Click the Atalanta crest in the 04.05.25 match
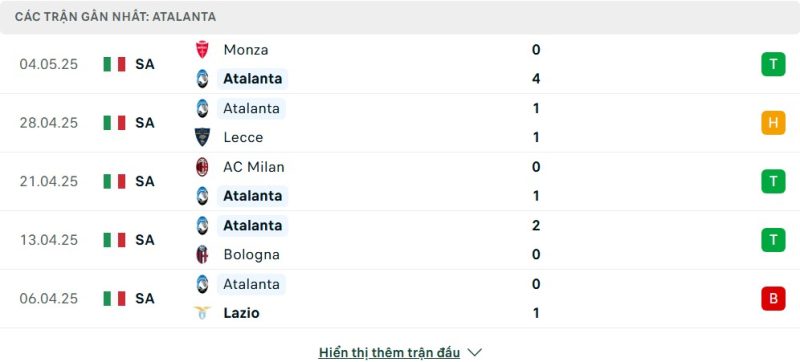Image resolution: width=800 pixels, height=362 pixels. pos(203,79)
